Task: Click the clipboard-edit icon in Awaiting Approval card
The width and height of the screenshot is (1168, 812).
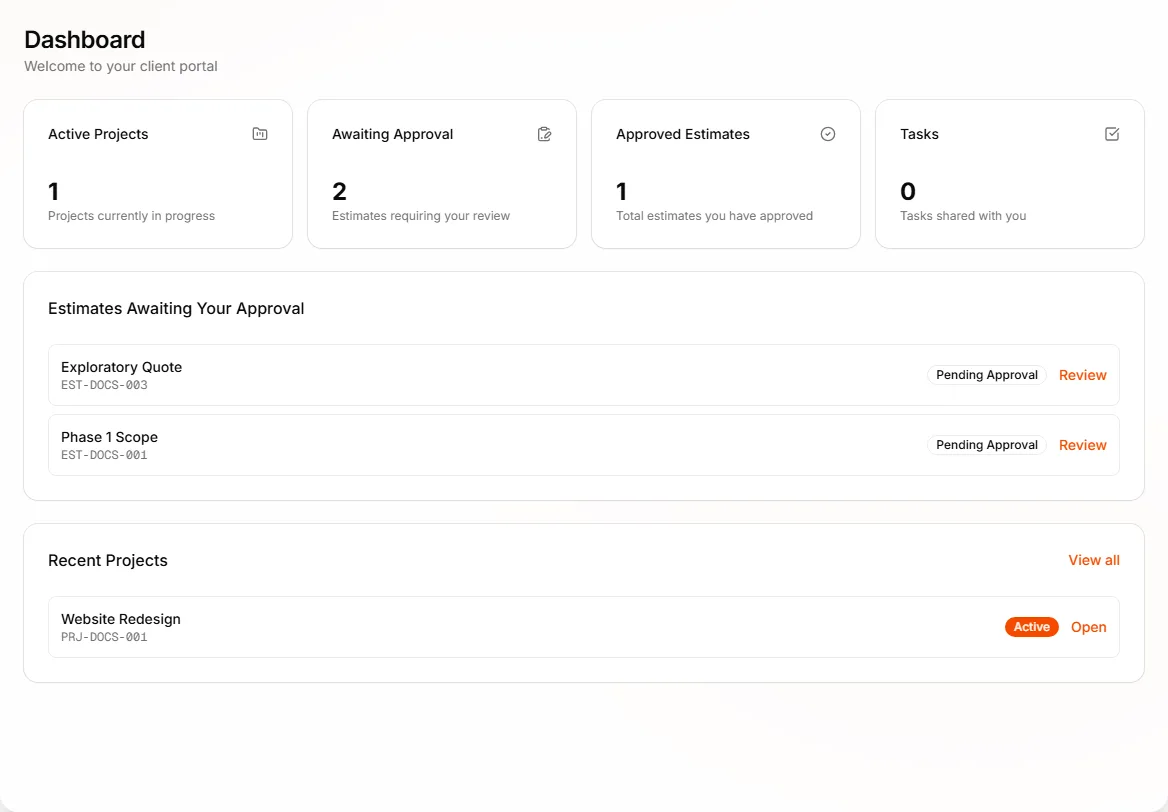Action: tap(545, 134)
